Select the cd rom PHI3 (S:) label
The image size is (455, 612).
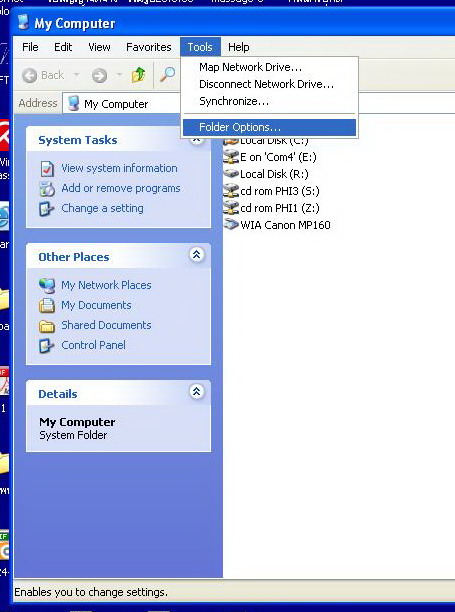click(280, 191)
